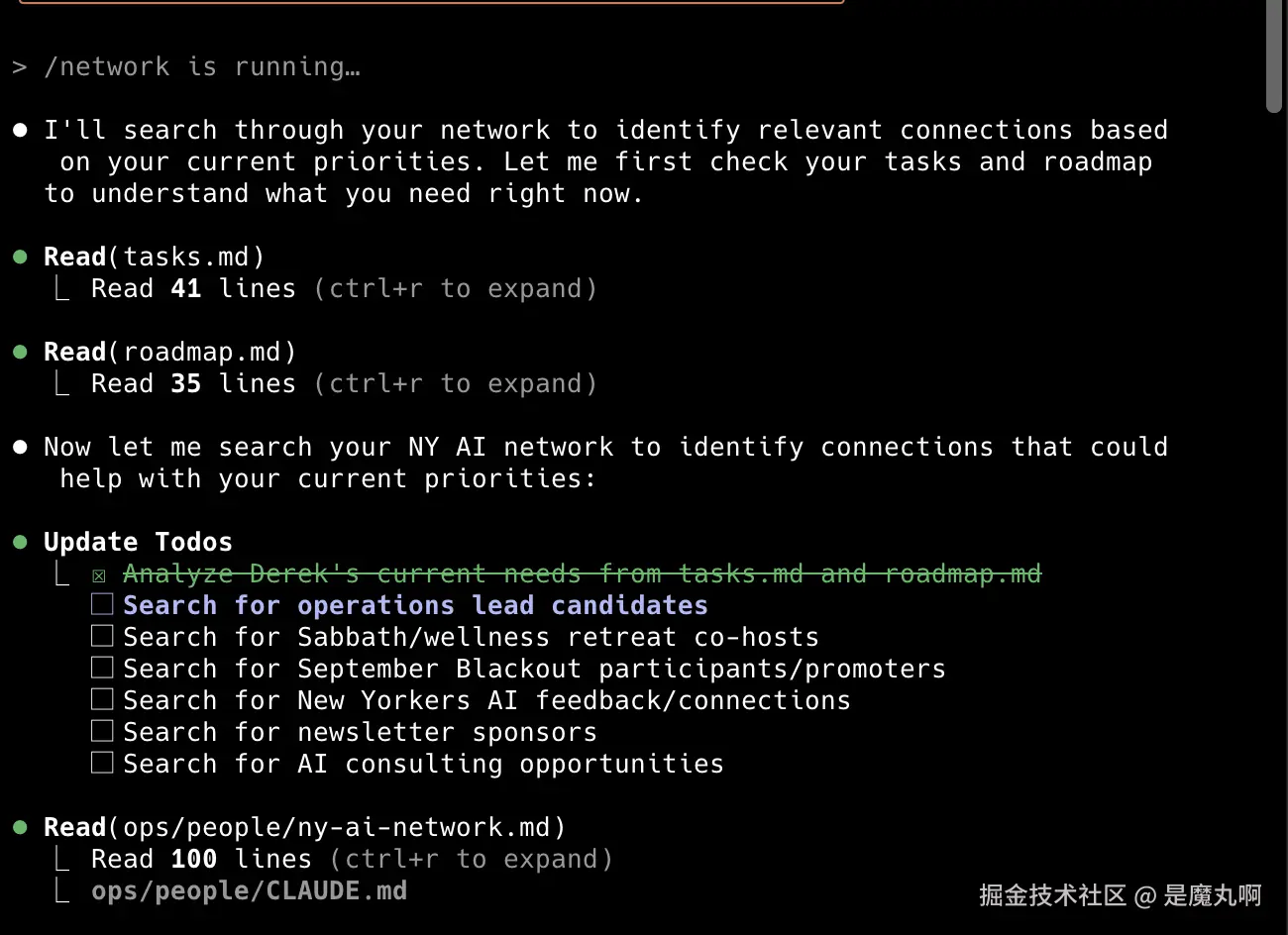1288x935 pixels.
Task: Tick the "Search for newsletter sponsors" checkbox
Action: (102, 731)
